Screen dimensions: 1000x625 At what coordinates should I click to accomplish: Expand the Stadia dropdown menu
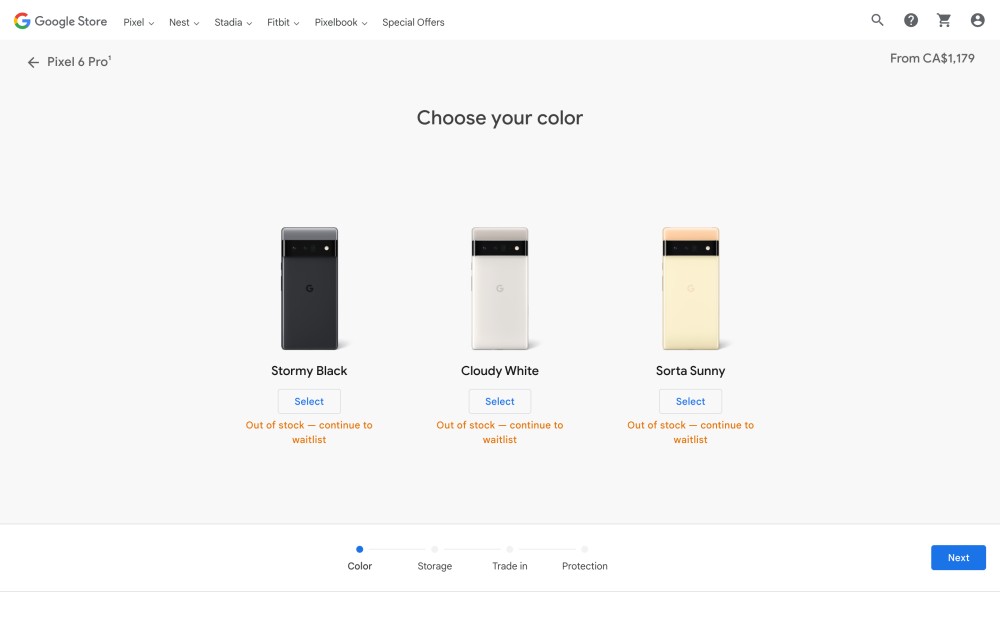[x=233, y=22]
